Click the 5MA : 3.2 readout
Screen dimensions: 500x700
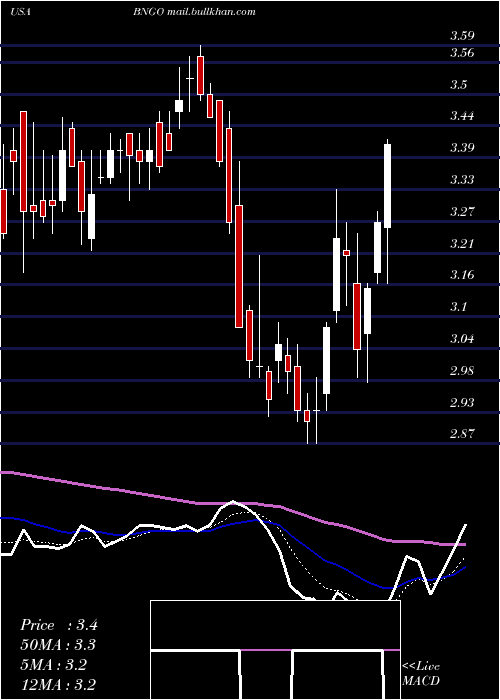click(53, 665)
